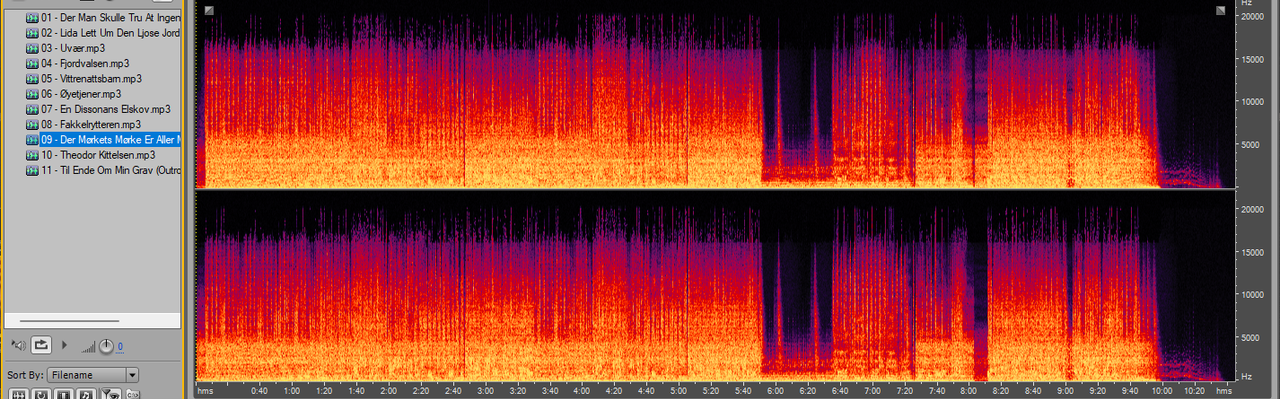This screenshot has height=399, width=1280.
Task: Click the 10:20 mark on time ruler
Action: coord(1194,391)
